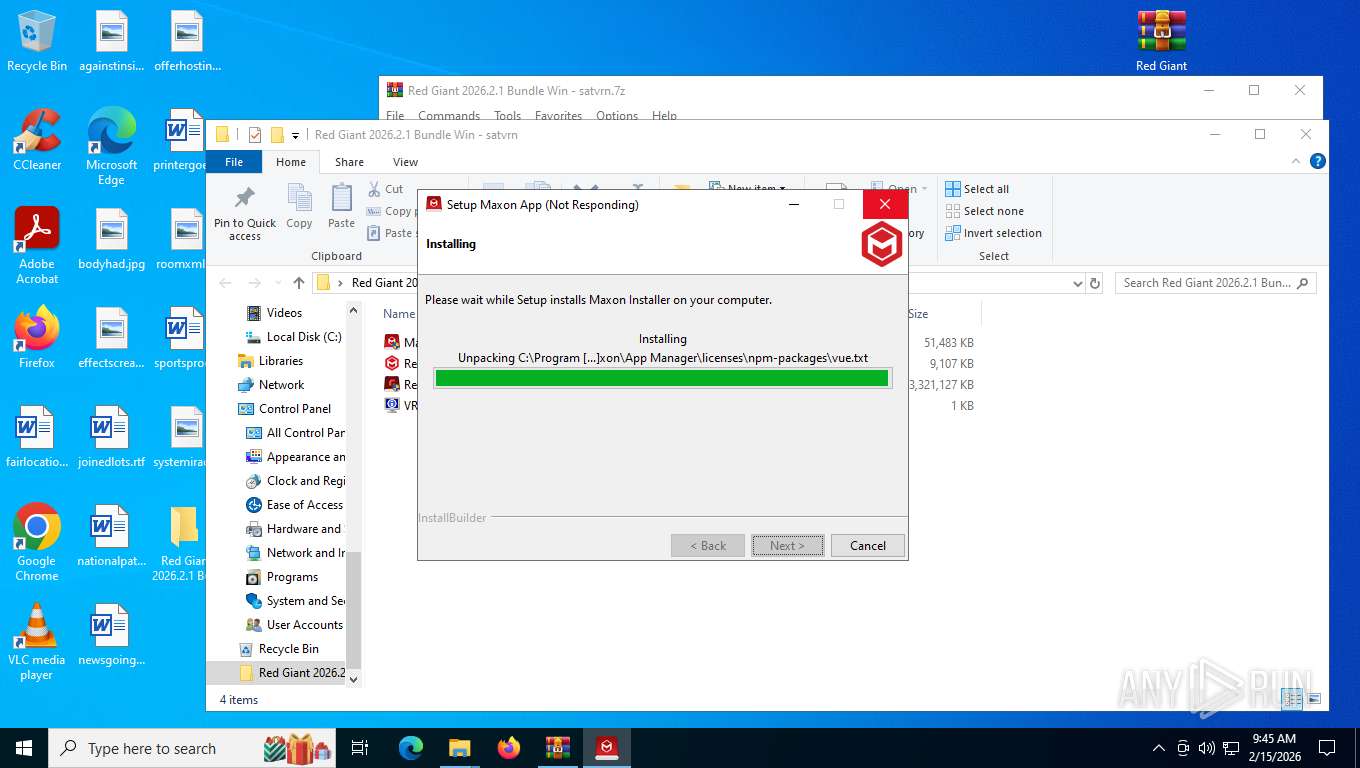Open nationalpat Word document on desktop

(x=112, y=537)
